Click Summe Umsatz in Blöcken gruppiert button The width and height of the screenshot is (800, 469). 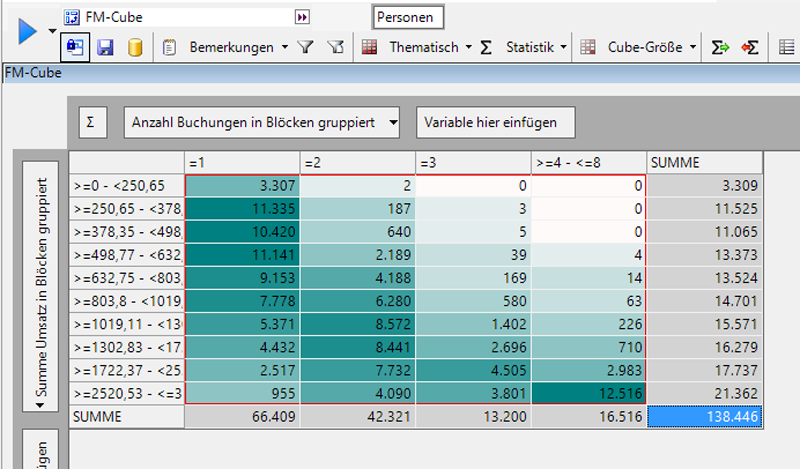[x=42, y=294]
